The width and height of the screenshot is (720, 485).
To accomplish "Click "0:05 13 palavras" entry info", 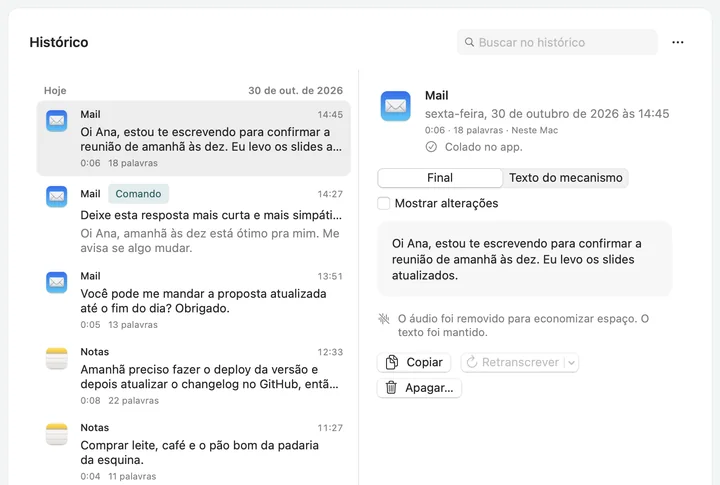I will click(x=119, y=325).
